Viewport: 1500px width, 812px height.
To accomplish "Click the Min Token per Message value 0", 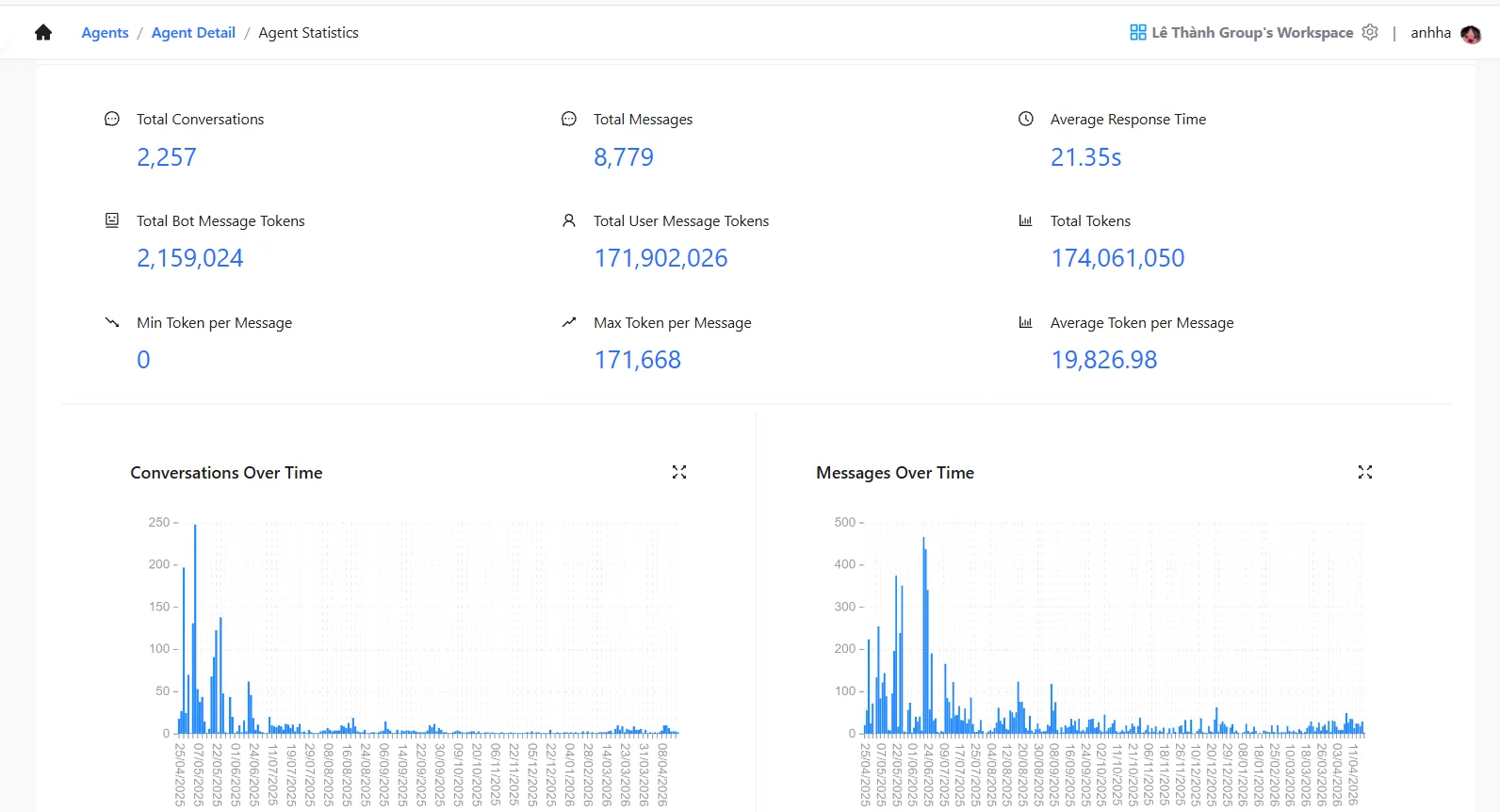I will (x=143, y=360).
